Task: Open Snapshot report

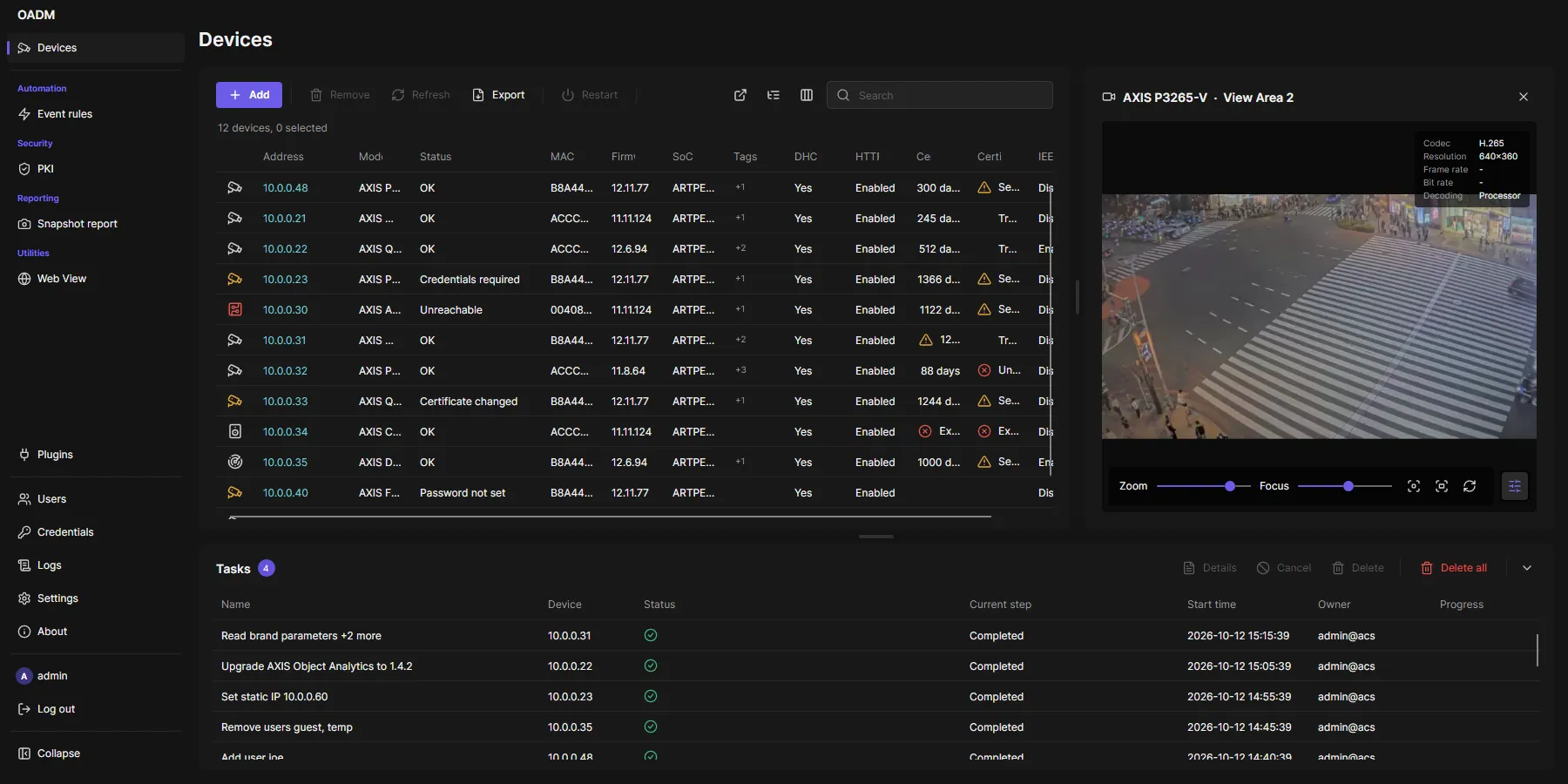Action: (x=96, y=224)
